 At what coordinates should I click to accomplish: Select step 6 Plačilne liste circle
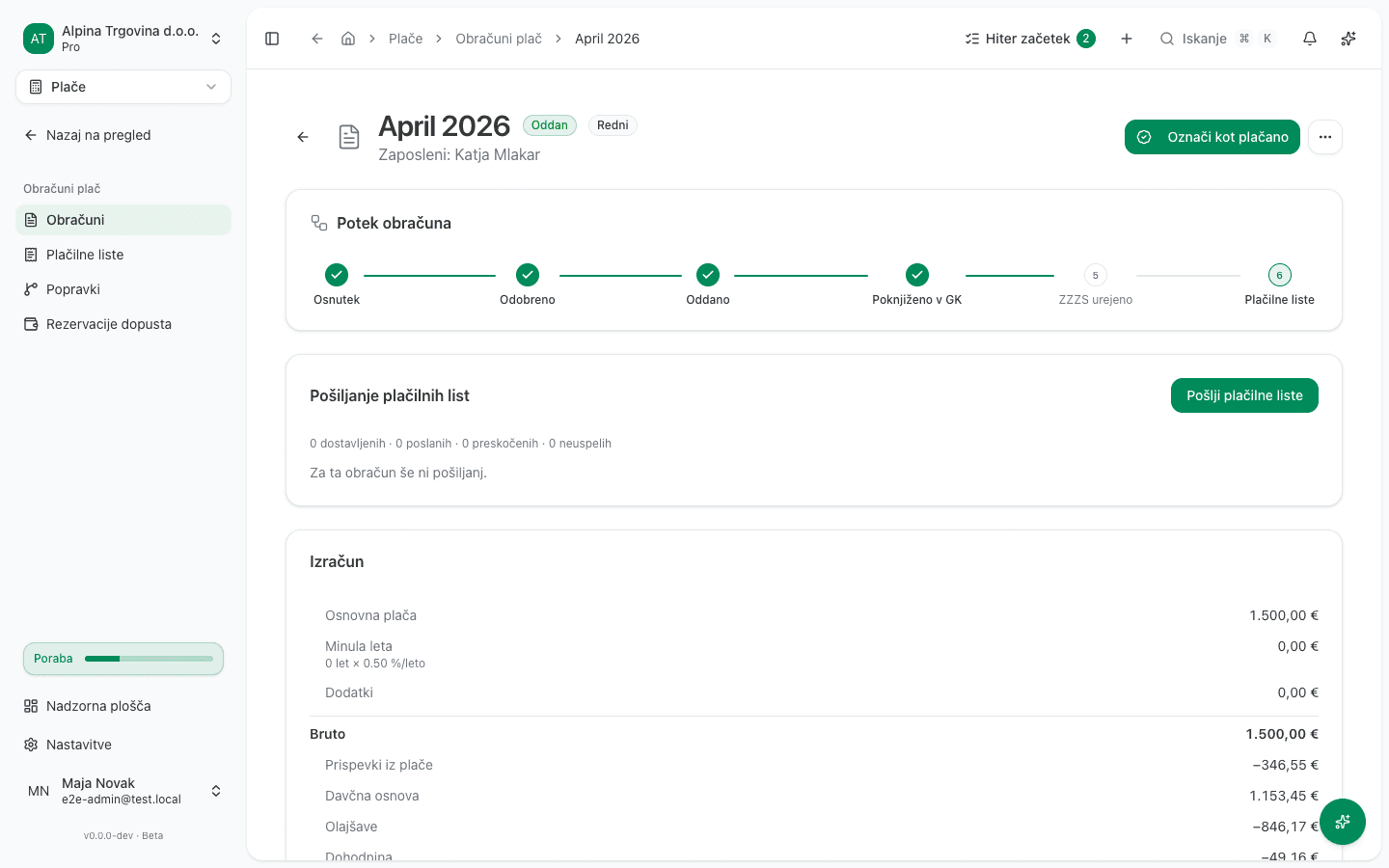click(1280, 275)
